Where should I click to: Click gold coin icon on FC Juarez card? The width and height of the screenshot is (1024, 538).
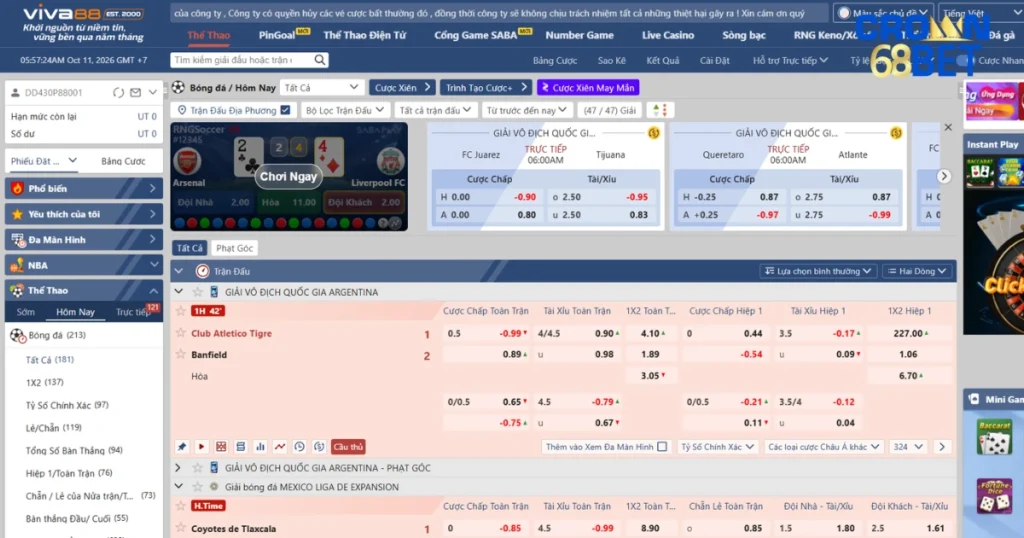pos(653,133)
